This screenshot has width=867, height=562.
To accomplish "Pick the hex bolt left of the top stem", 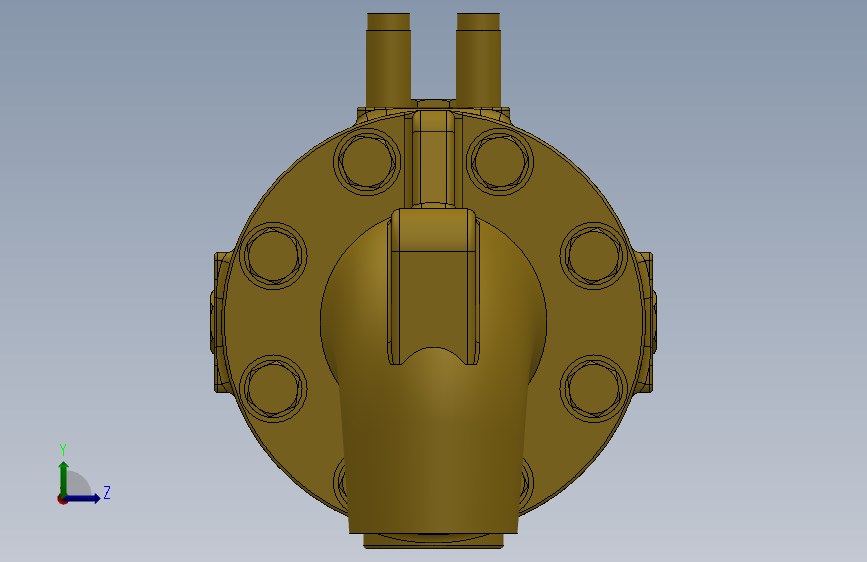I will point(367,162).
